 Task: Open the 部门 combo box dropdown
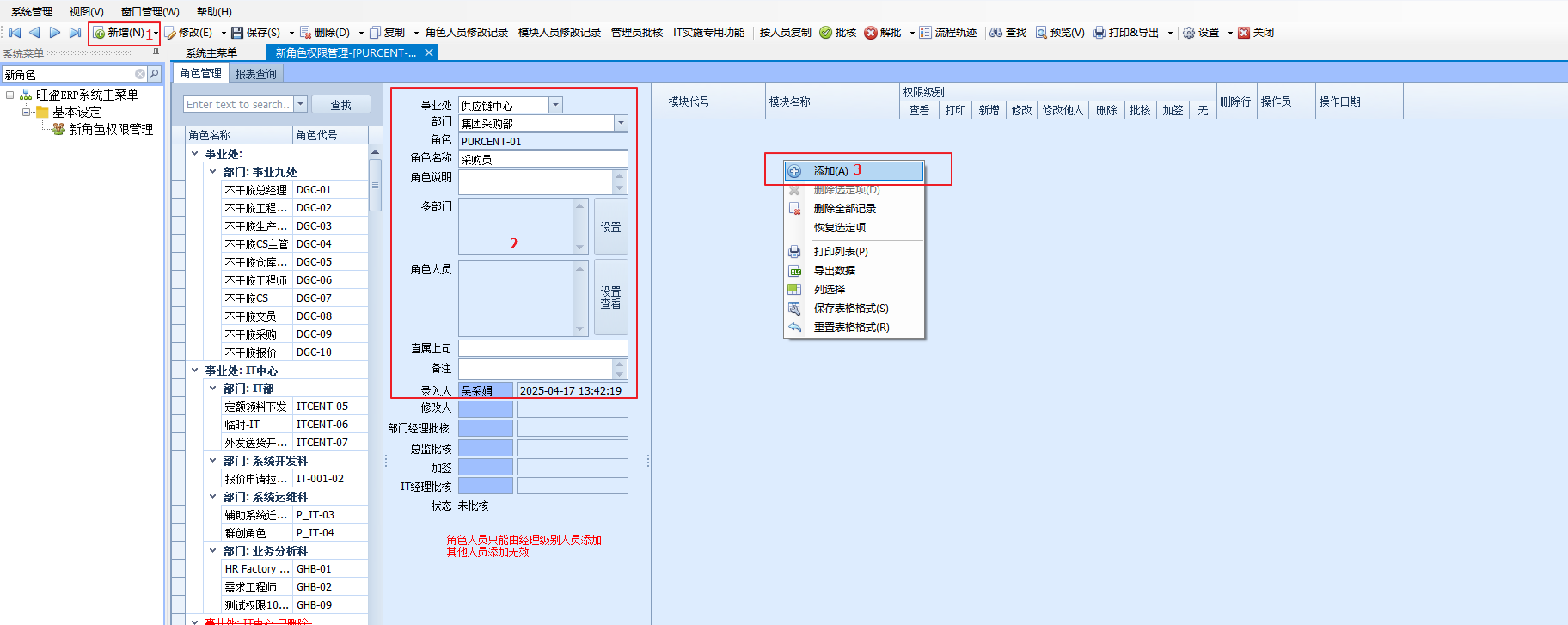(621, 123)
